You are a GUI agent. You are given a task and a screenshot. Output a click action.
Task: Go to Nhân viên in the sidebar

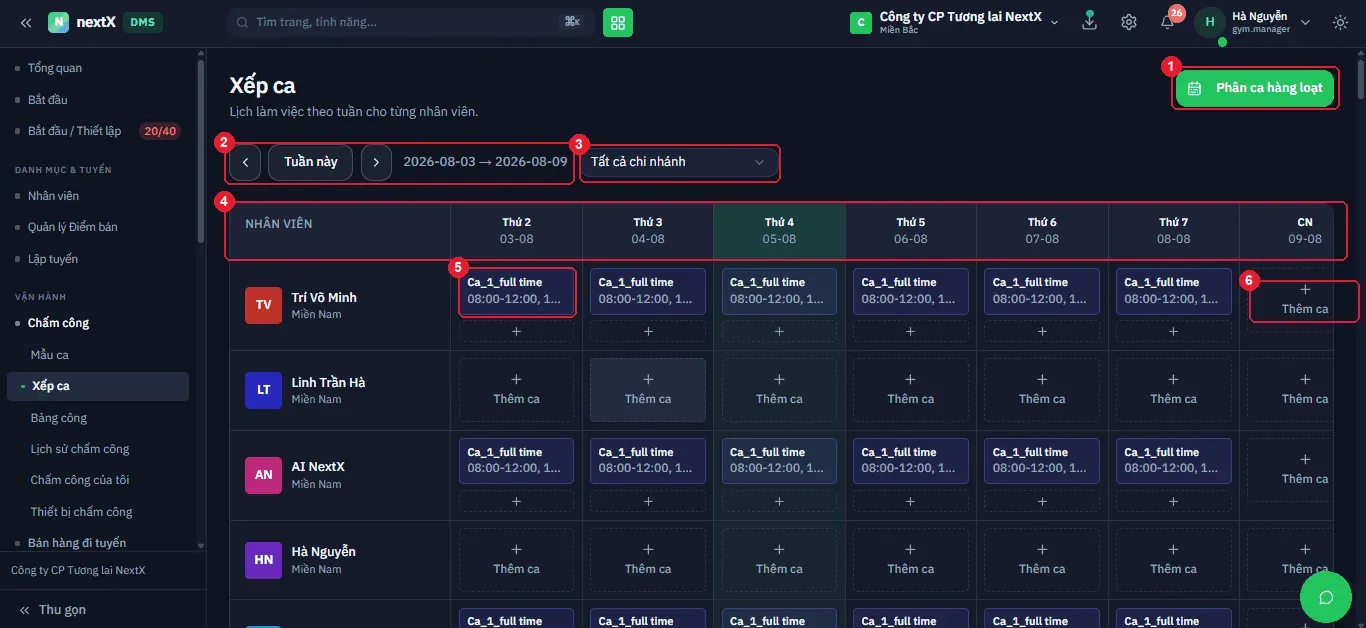[53, 196]
